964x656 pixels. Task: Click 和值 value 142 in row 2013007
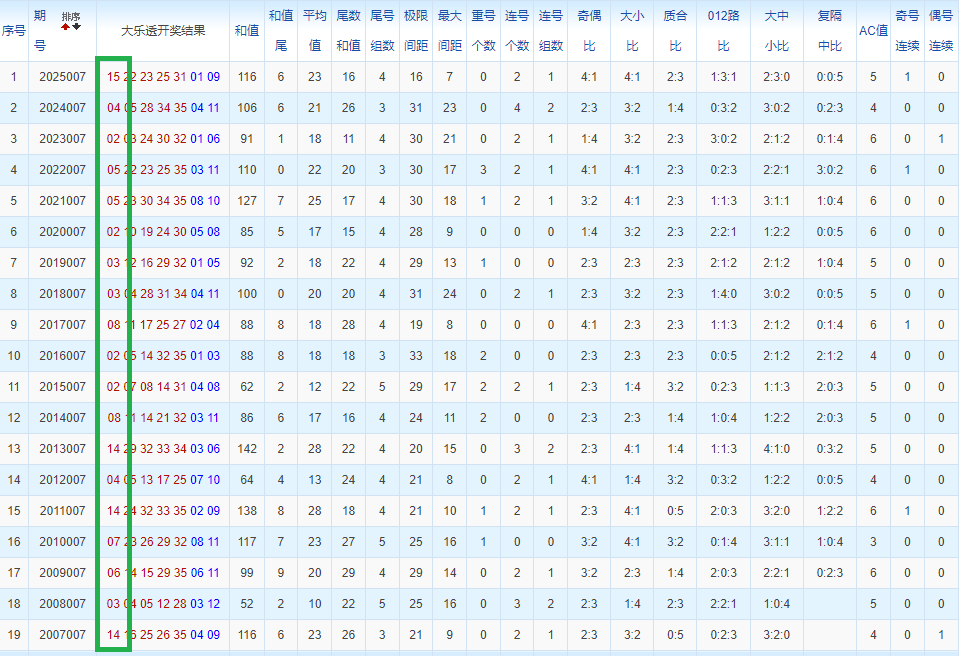(247, 449)
